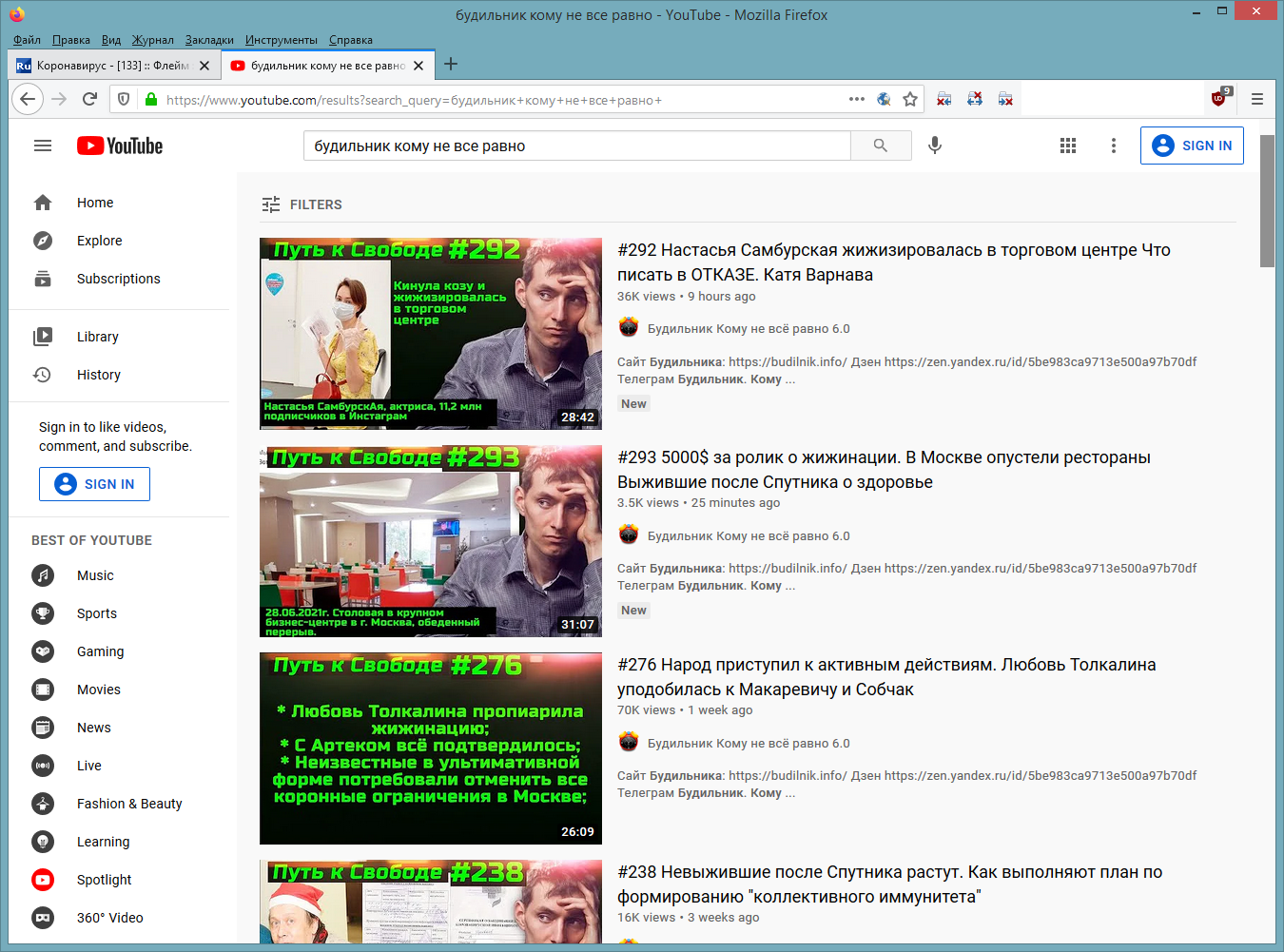This screenshot has height=952, width=1284.
Task: Open the #293 video thumbnail
Action: [x=431, y=541]
